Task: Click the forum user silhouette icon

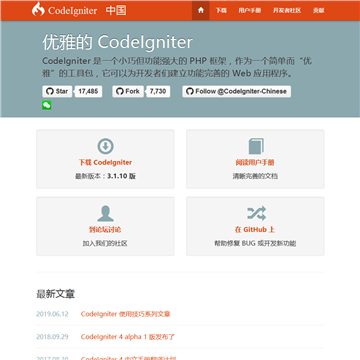Action: [x=105, y=214]
